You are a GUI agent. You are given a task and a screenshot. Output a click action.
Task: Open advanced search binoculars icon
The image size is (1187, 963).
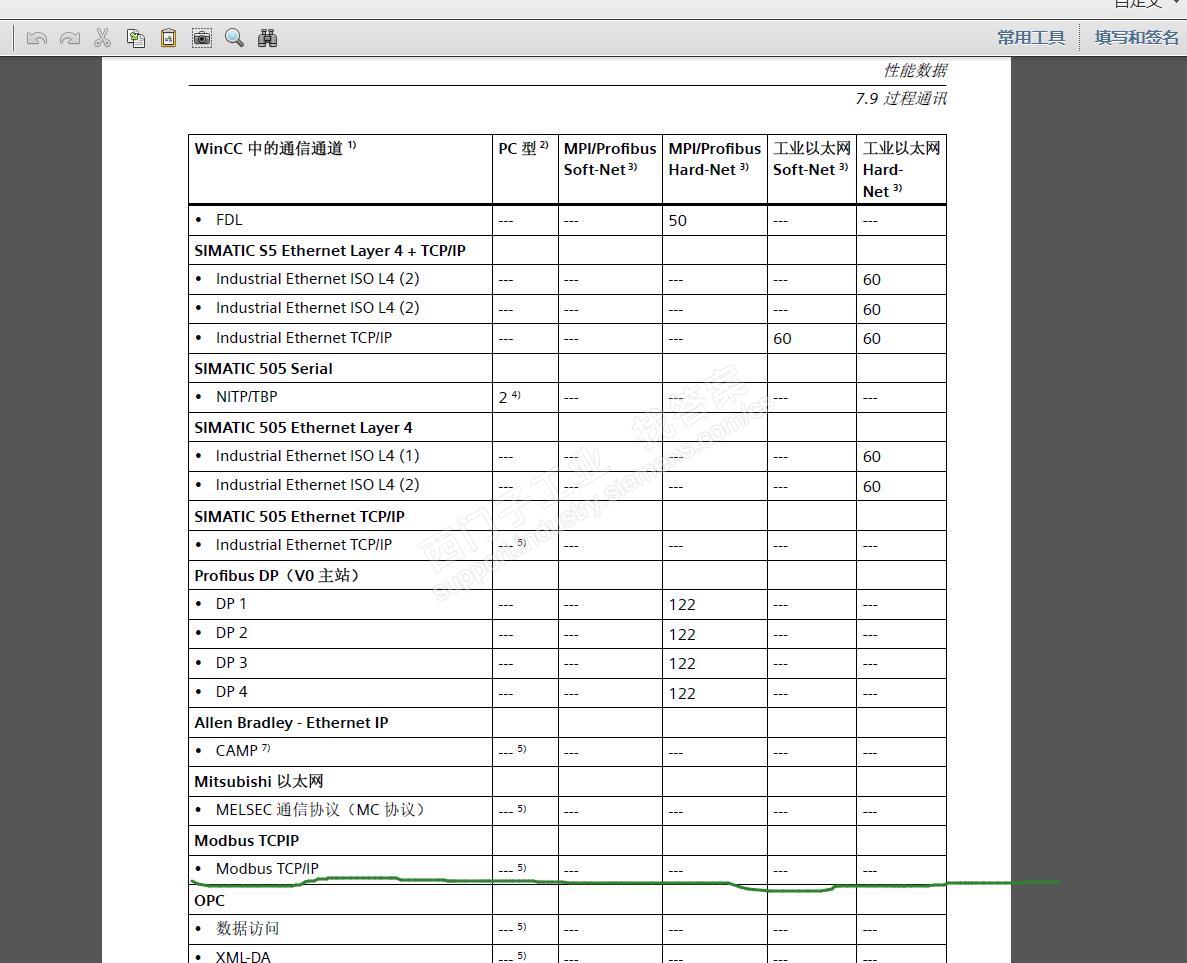click(267, 38)
